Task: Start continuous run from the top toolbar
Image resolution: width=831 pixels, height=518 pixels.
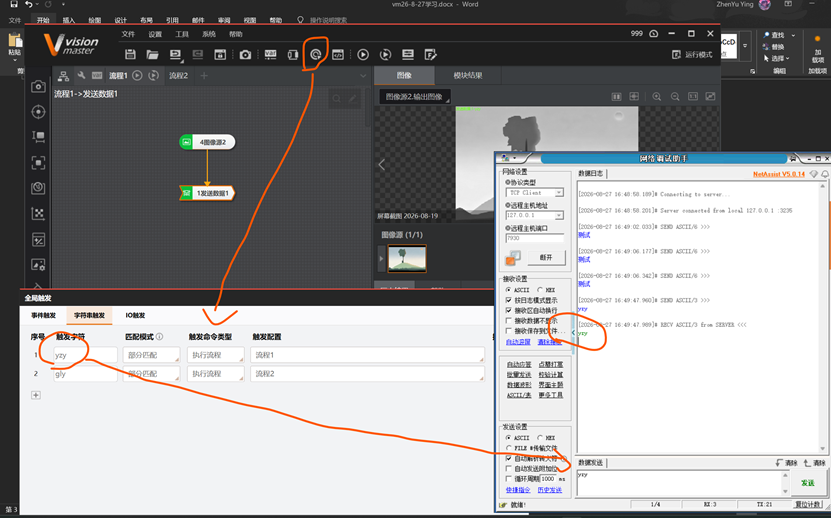Action: click(385, 55)
